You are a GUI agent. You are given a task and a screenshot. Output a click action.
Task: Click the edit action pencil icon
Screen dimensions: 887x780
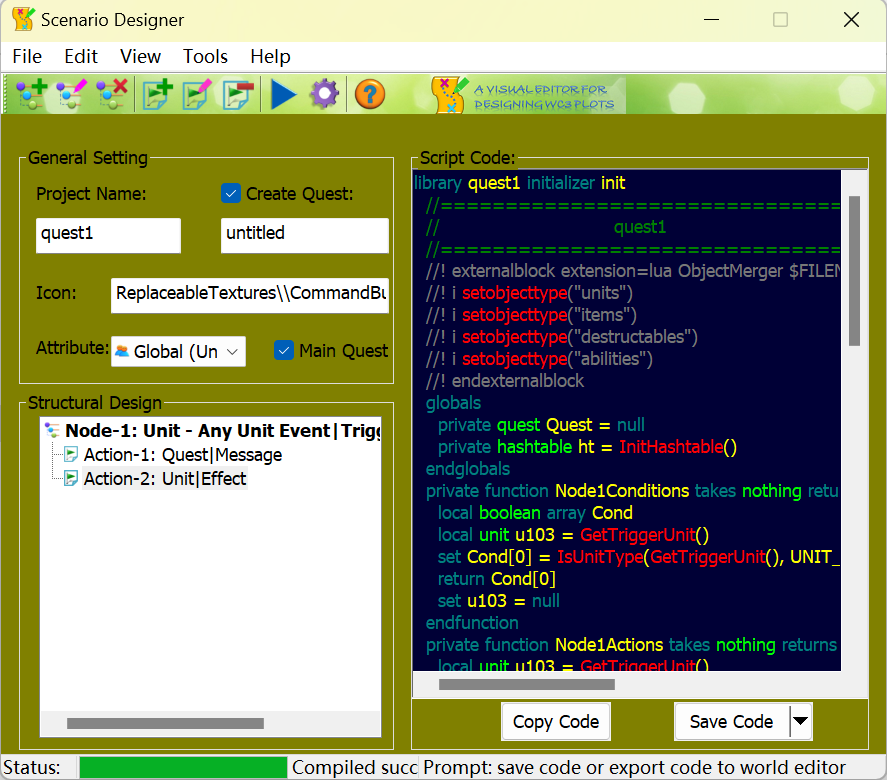point(197,94)
